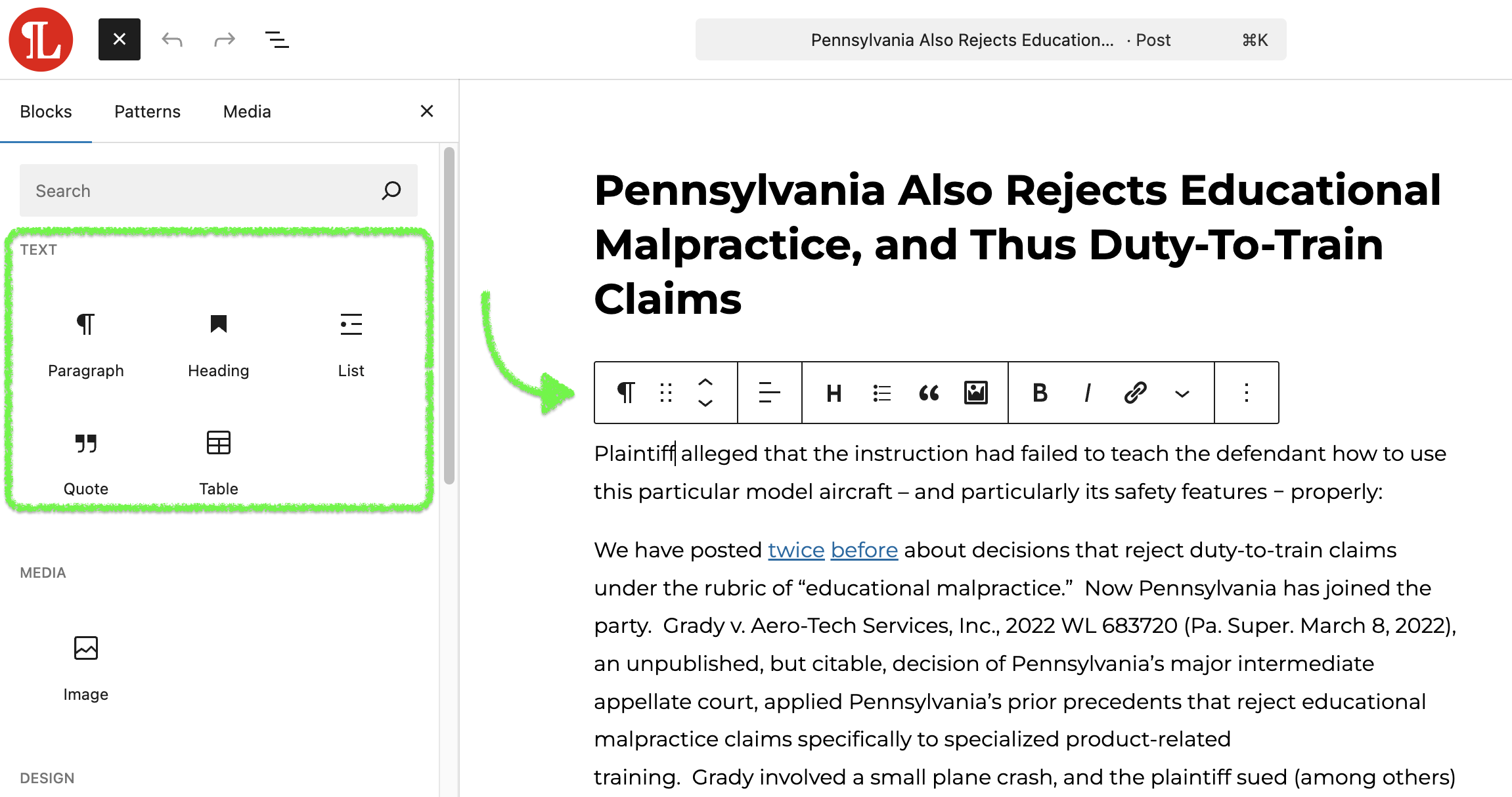Viewport: 1512px width, 797px height.
Task: Click the ⌘K shortcut hint
Action: [1255, 40]
